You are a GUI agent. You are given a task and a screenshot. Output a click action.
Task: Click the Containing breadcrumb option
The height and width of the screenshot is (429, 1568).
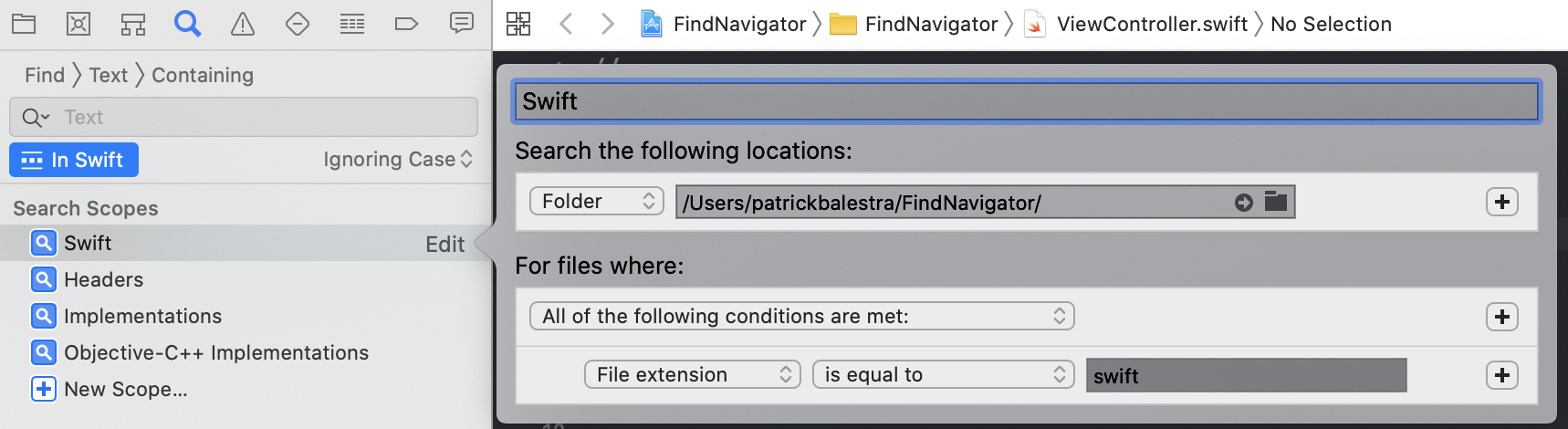tap(203, 75)
